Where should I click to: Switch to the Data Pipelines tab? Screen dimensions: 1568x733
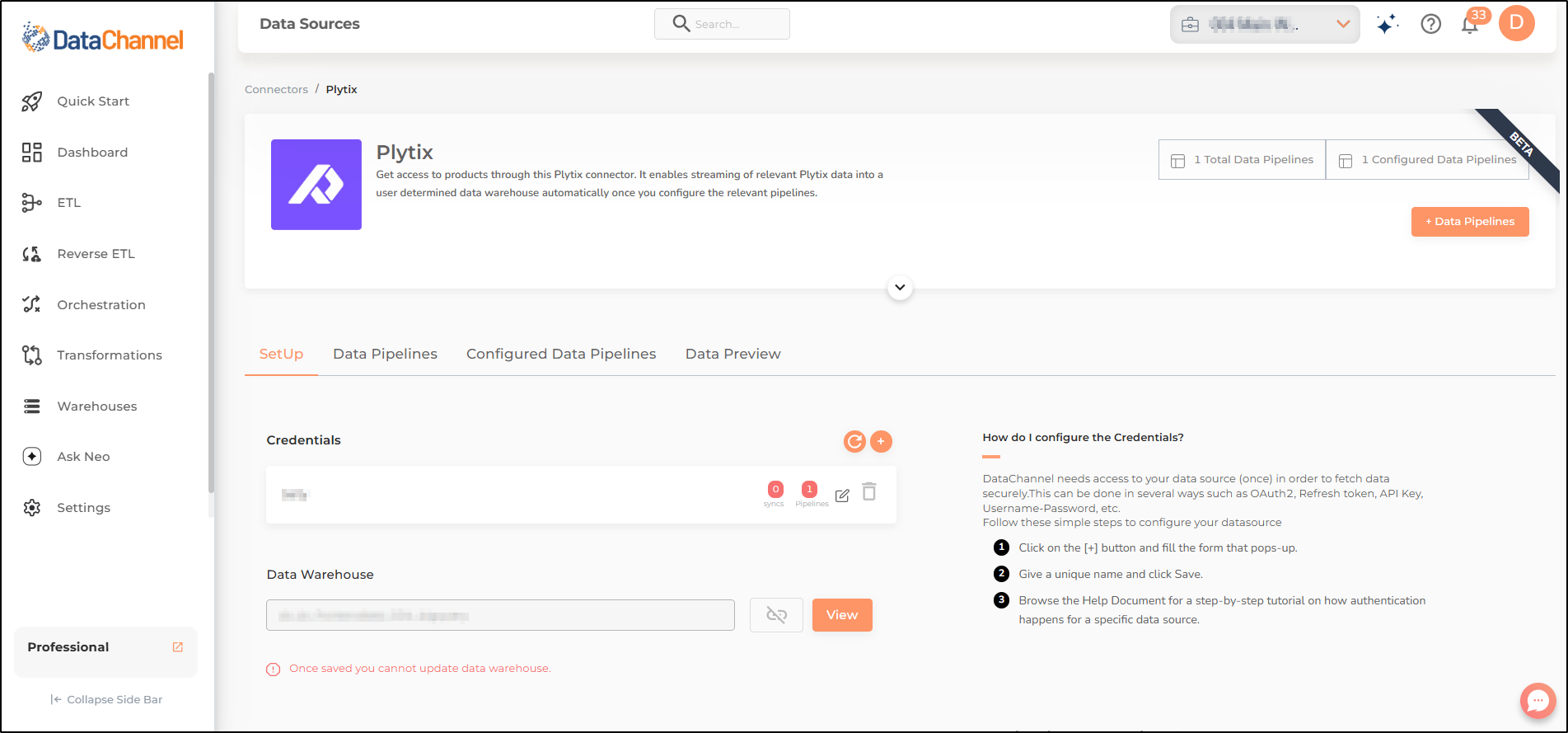(385, 354)
